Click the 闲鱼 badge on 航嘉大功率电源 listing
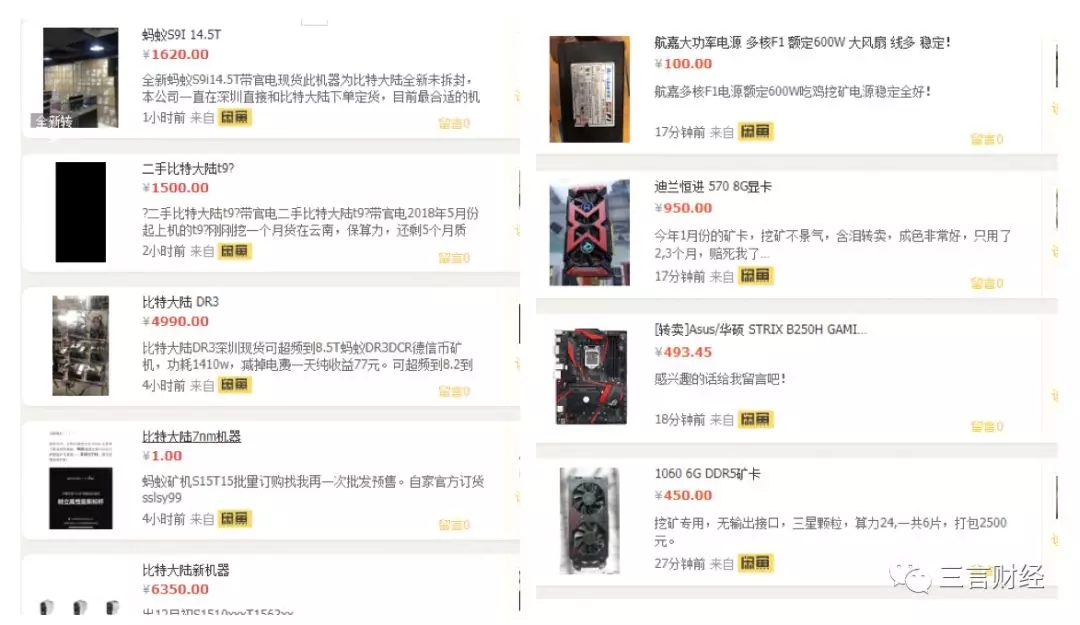Viewport: 1080px width, 625px height. 756,132
